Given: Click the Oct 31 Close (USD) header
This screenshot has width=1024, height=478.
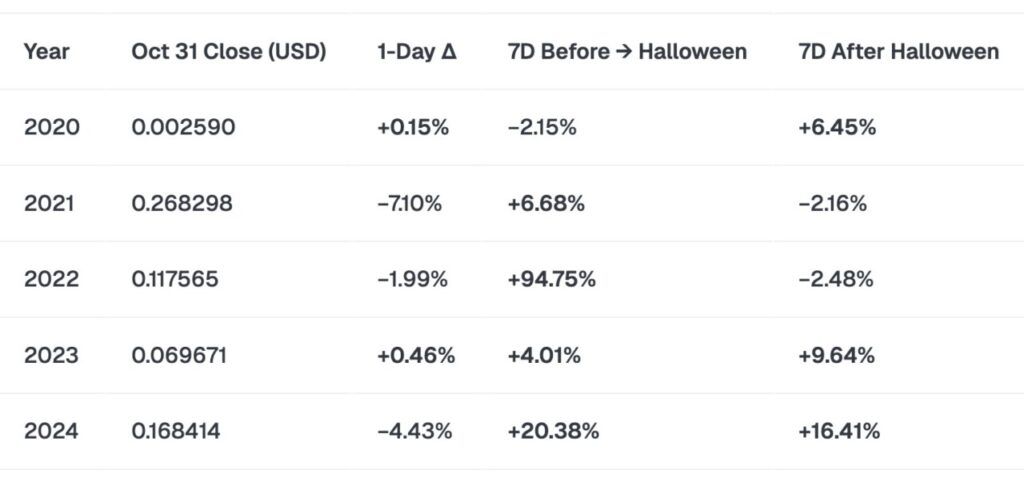Looking at the screenshot, I should 229,51.
